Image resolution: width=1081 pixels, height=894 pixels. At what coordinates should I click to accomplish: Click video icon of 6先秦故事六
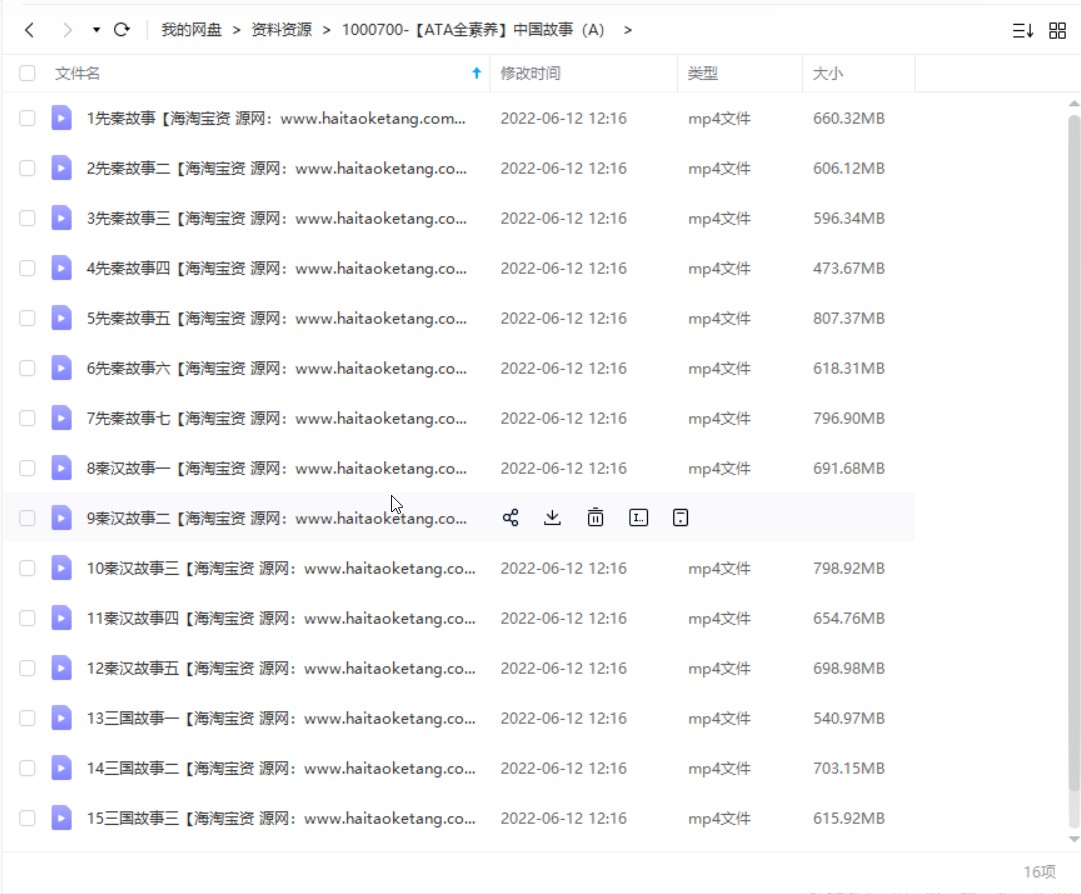coord(61,368)
